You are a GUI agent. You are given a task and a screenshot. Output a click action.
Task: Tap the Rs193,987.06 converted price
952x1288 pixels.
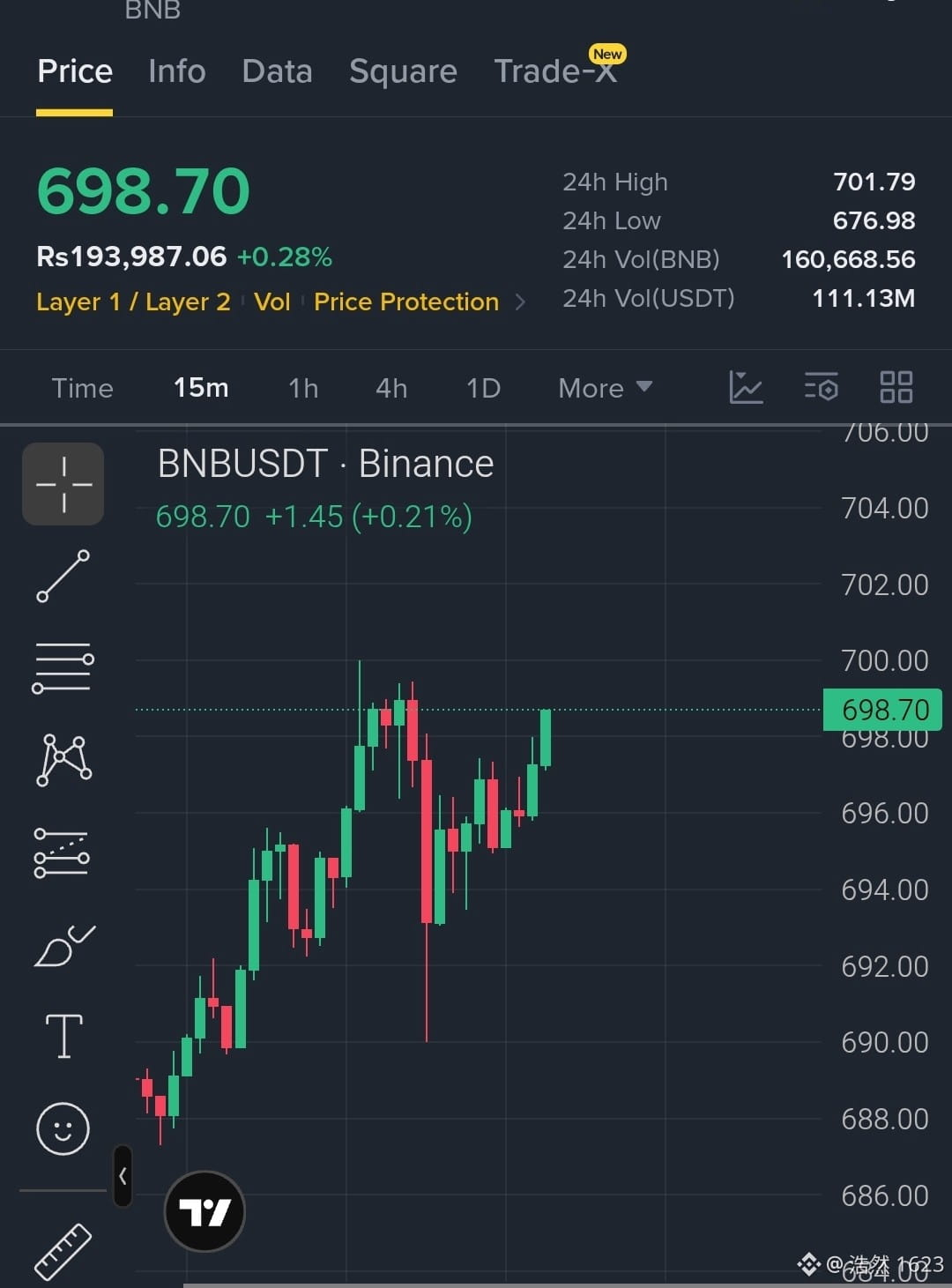(131, 257)
